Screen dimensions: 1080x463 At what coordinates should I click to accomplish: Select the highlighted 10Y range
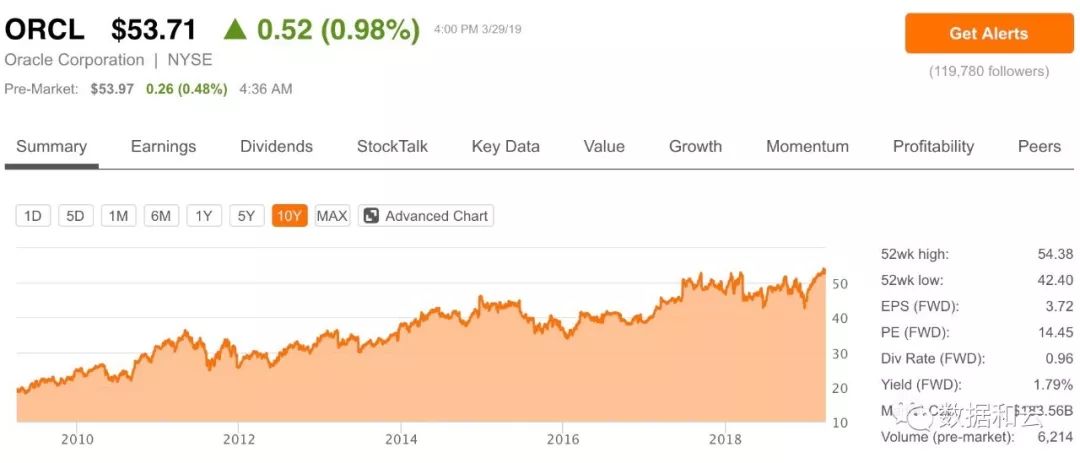coord(289,216)
